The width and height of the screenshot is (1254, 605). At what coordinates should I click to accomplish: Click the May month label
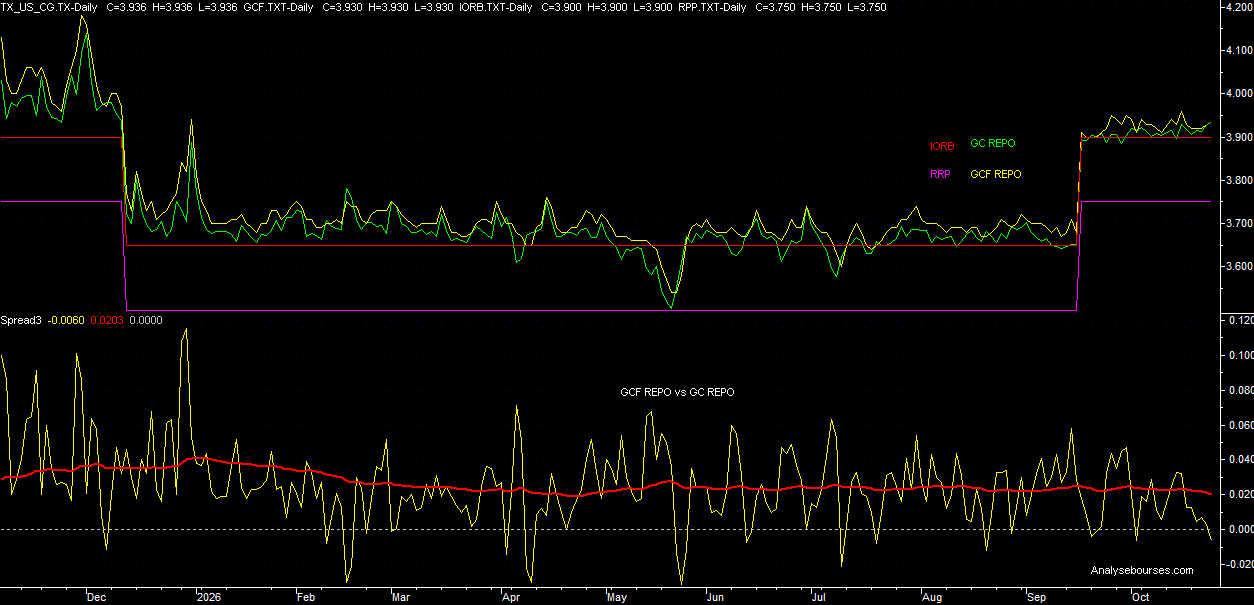pos(616,597)
